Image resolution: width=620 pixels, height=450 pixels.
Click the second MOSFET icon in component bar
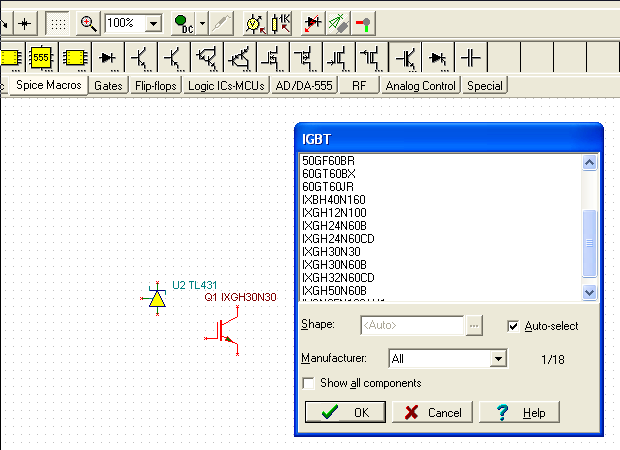(x=306, y=58)
